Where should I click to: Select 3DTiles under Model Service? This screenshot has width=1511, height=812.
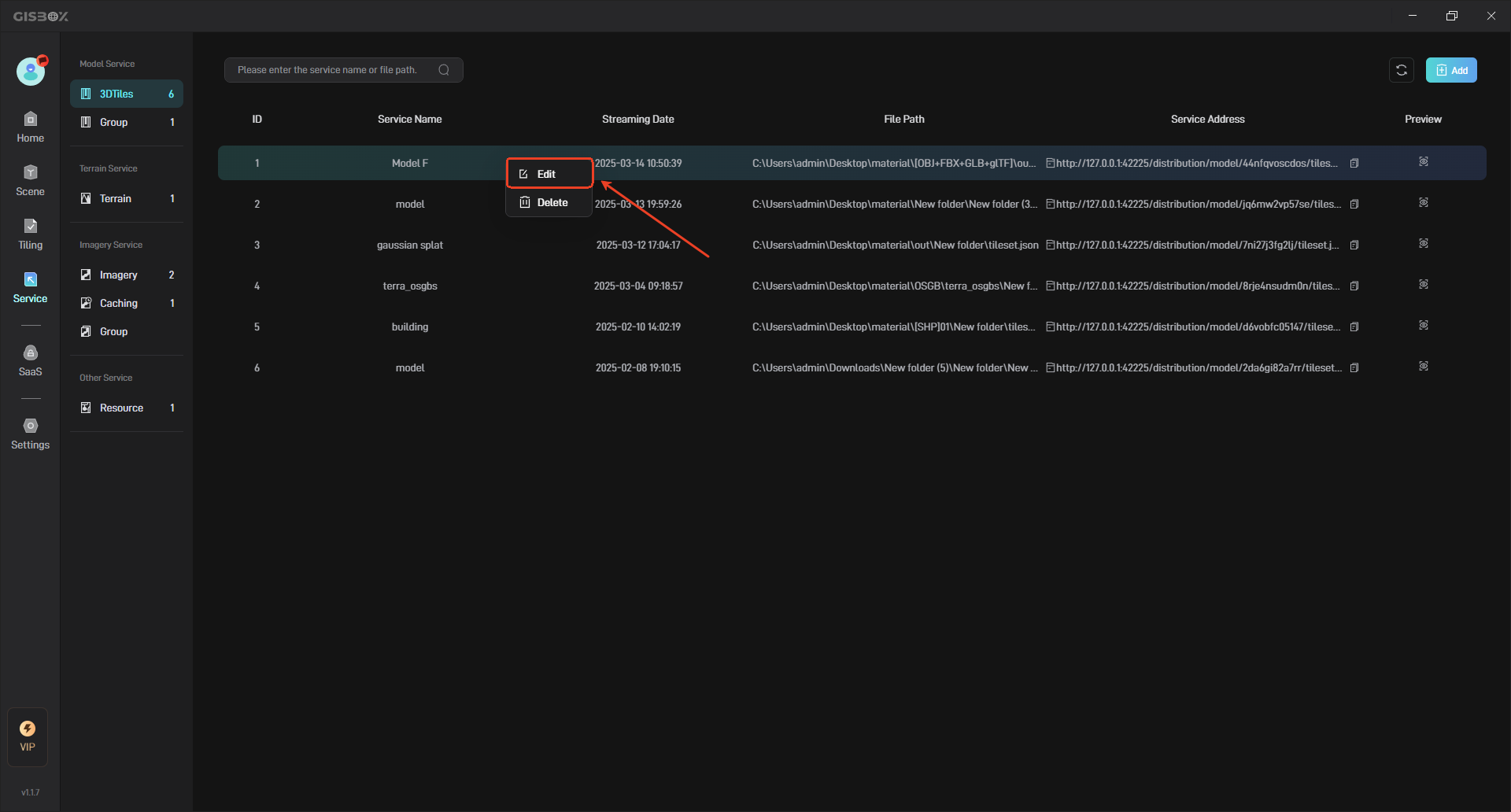click(x=127, y=94)
